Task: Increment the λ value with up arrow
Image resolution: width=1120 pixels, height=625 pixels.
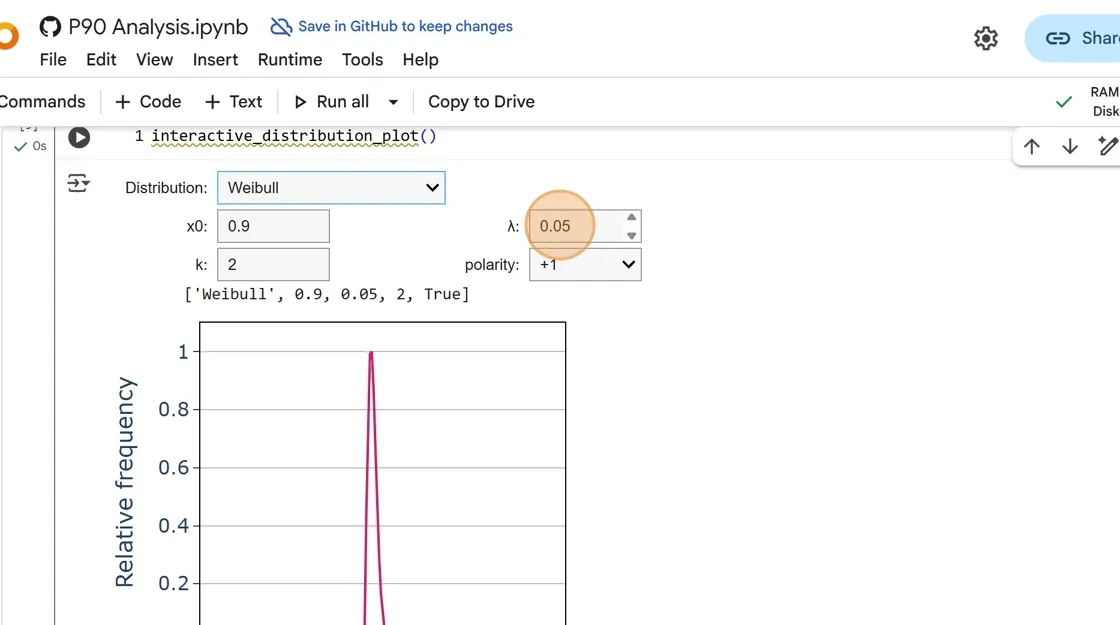Action: tap(631, 218)
